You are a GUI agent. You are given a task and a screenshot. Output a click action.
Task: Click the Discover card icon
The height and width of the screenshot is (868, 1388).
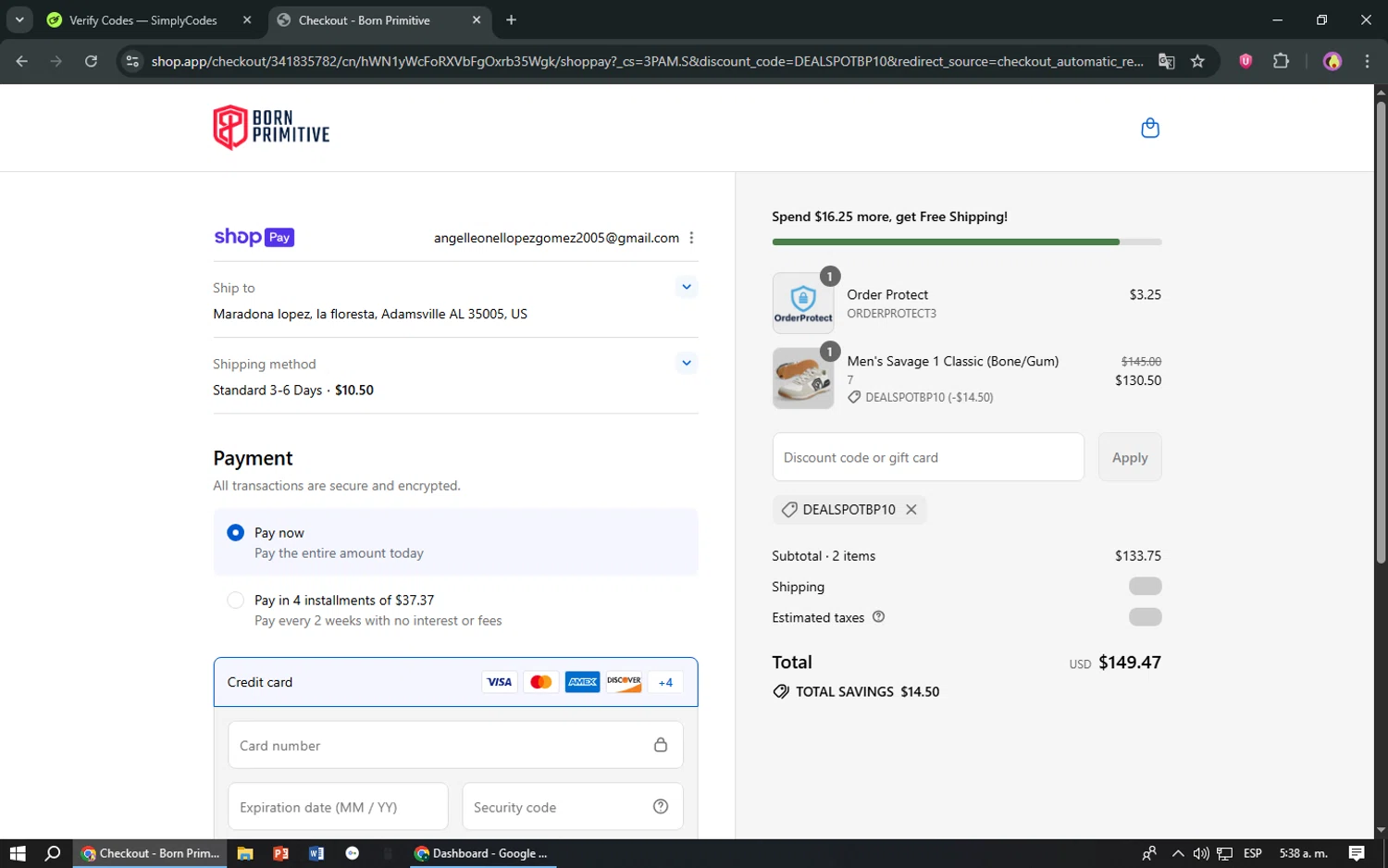click(x=625, y=682)
